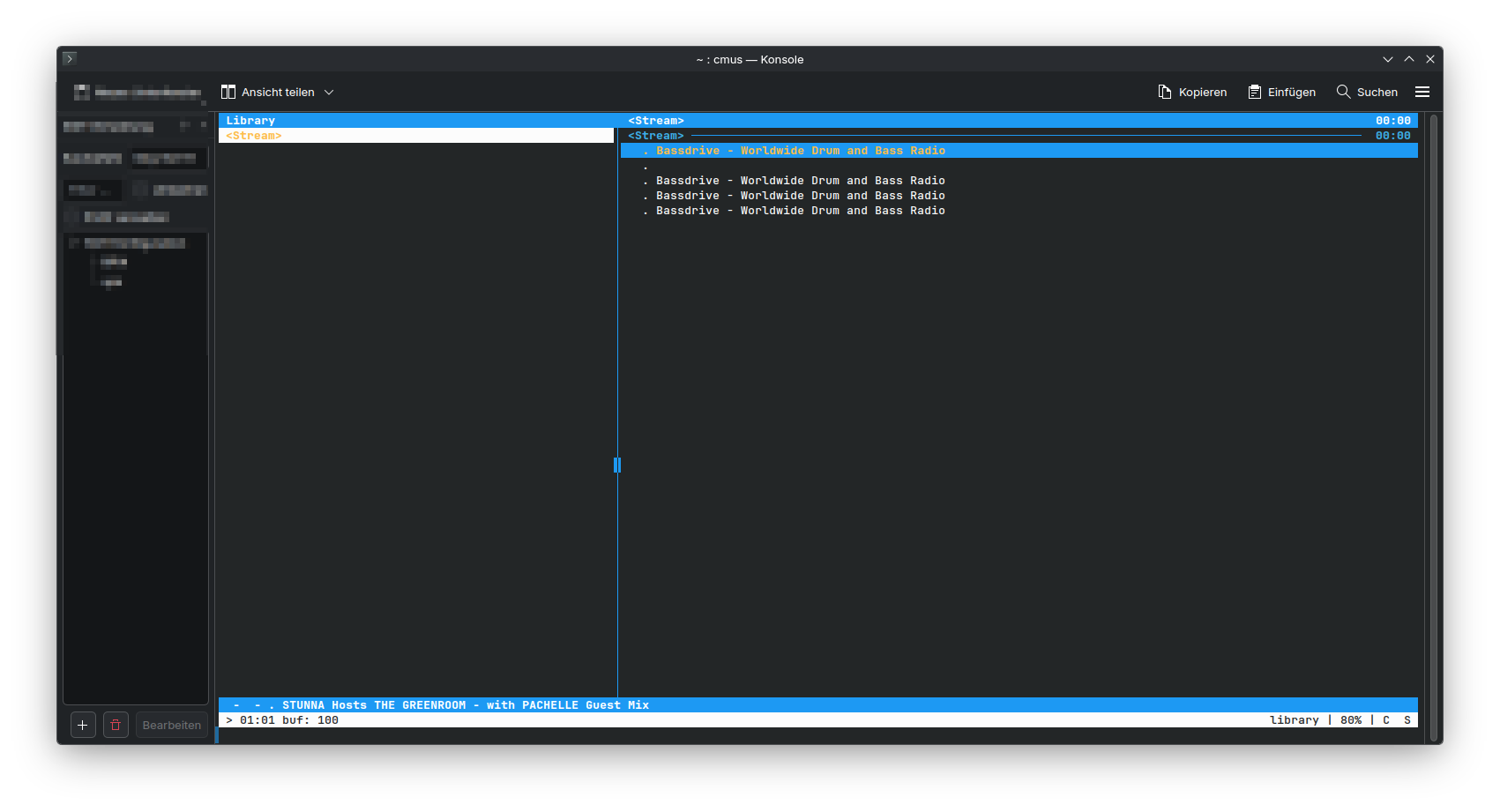Click the vertical scrollbar of the terminal
Screen dimensions: 1500x812
(1434, 428)
